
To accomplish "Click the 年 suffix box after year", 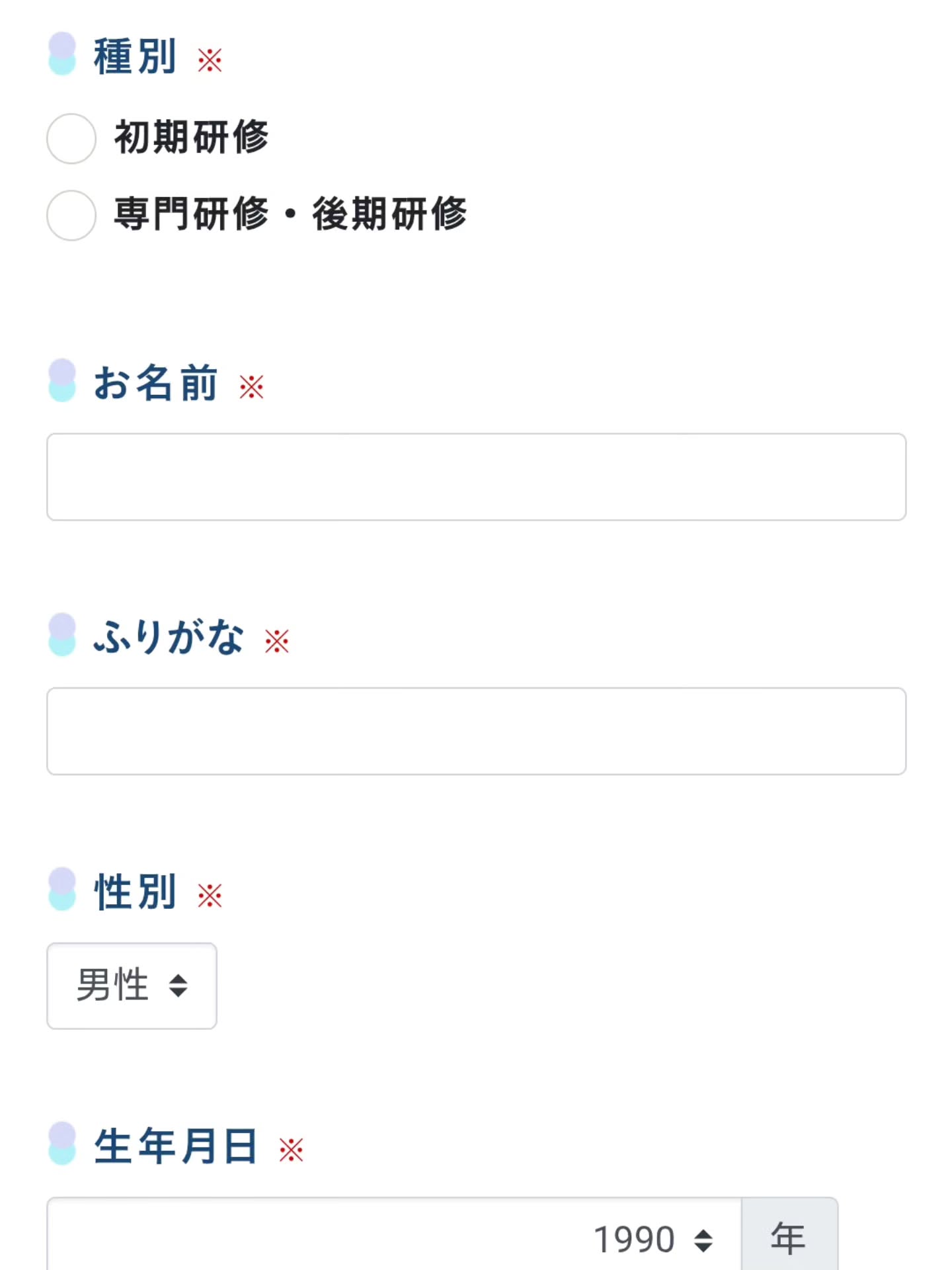I will [789, 1238].
